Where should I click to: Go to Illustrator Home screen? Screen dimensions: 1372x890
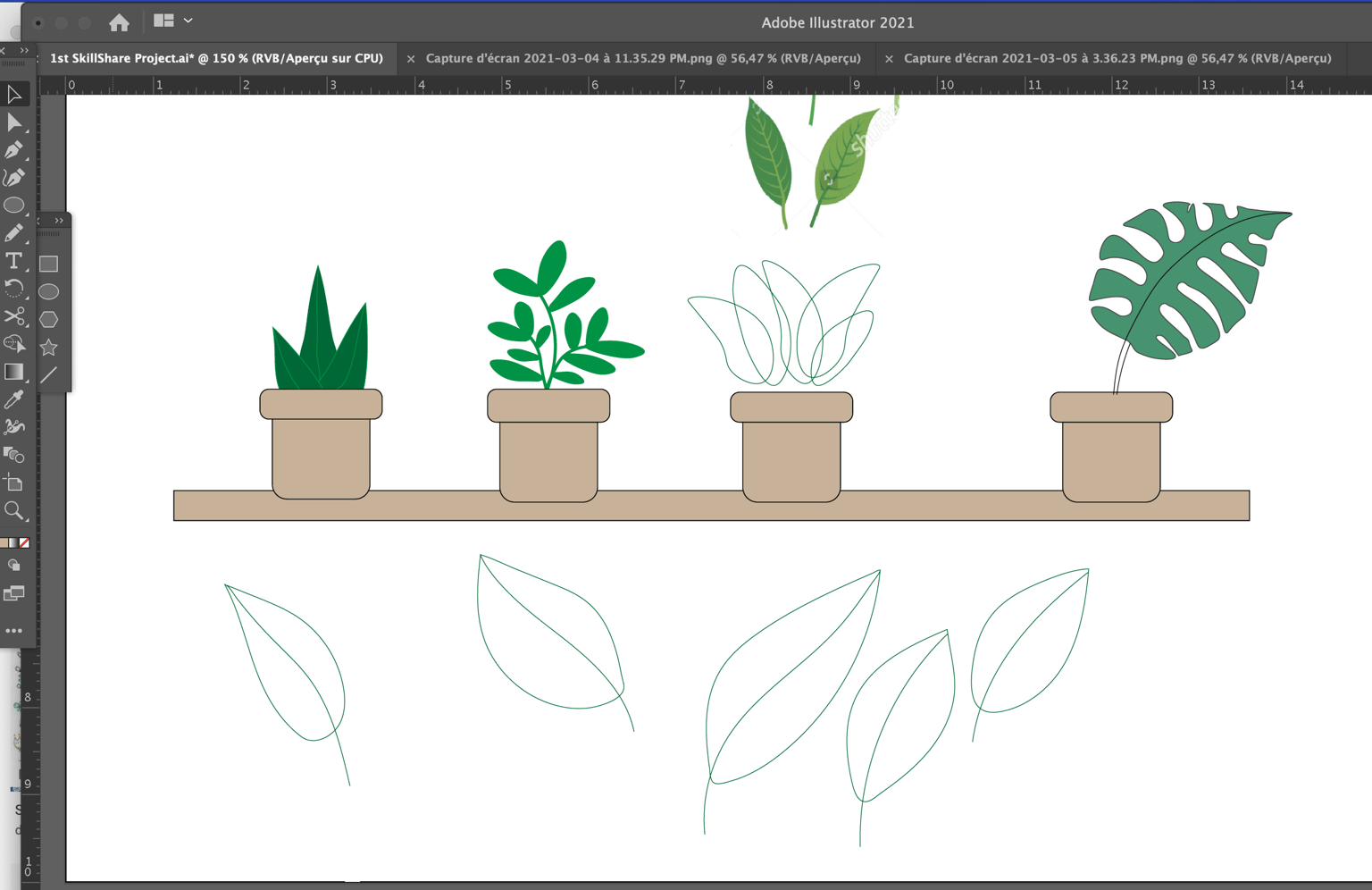pos(119,22)
